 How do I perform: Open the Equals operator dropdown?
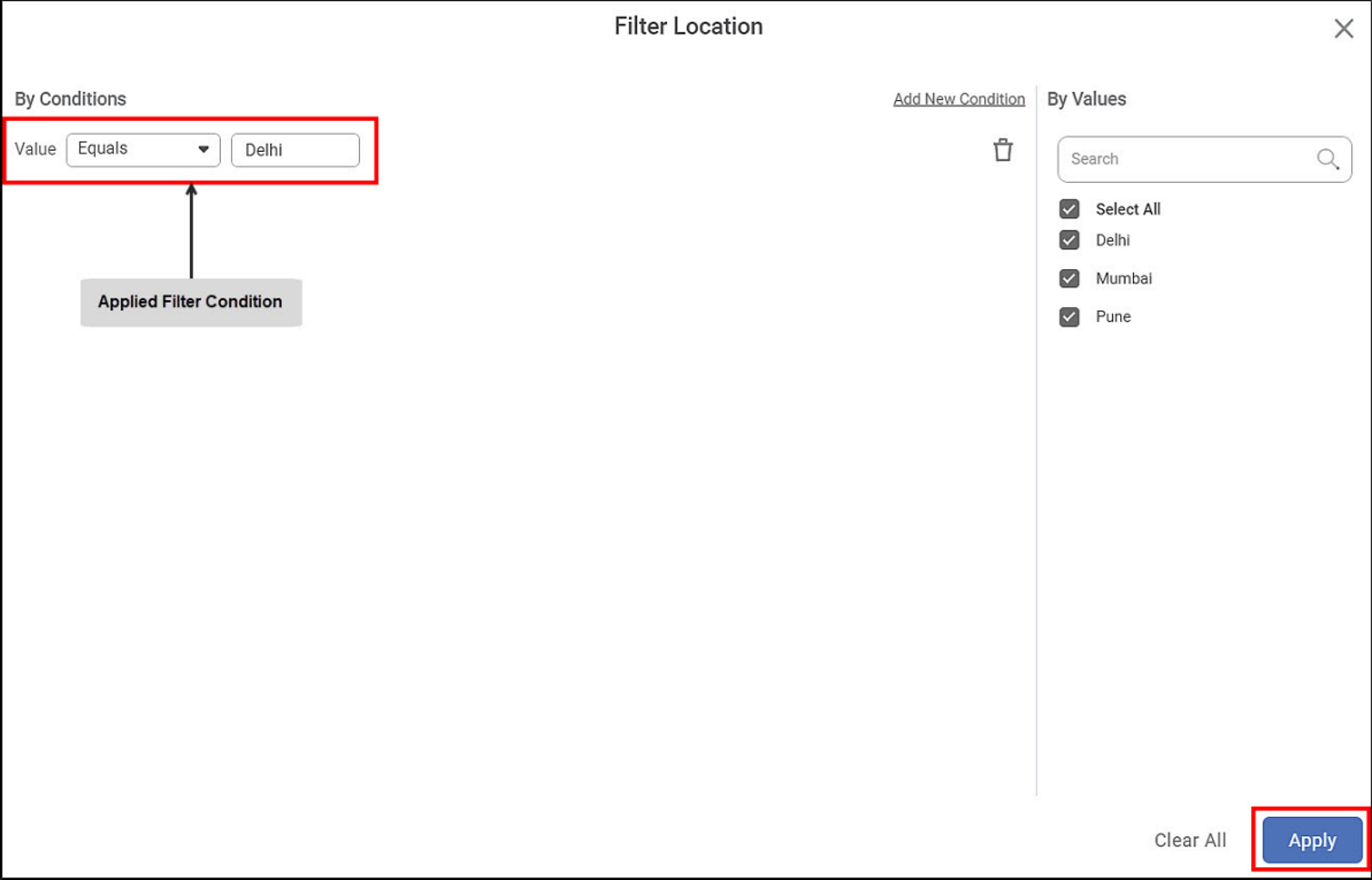142,149
